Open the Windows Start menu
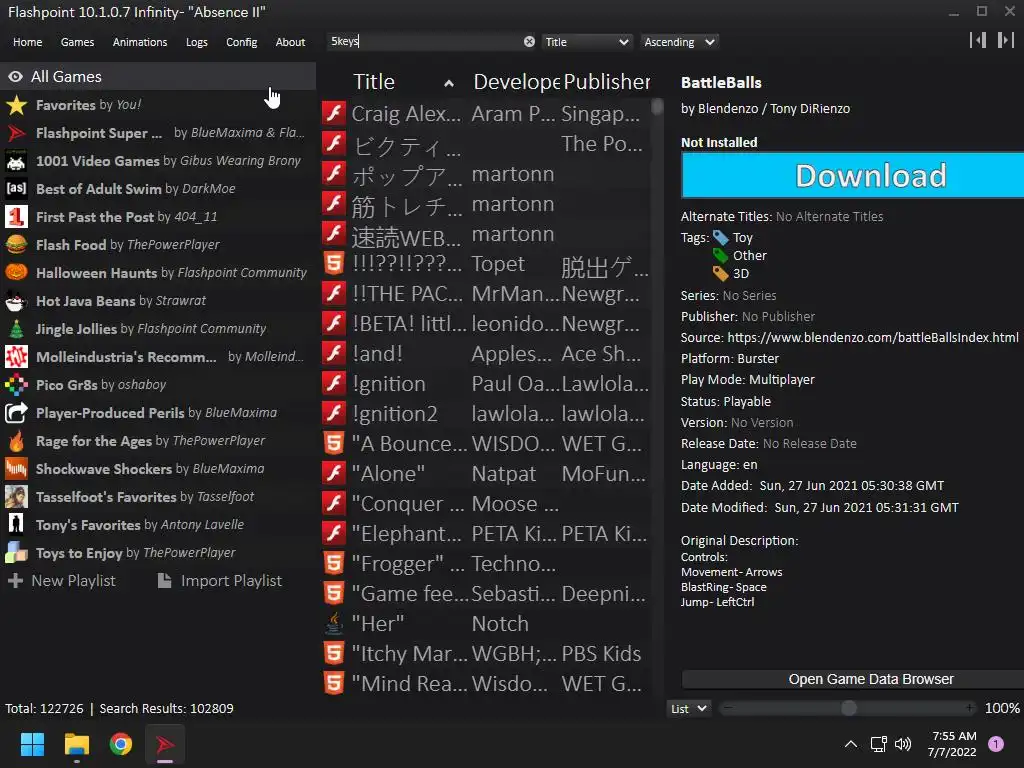Image resolution: width=1024 pixels, height=768 pixels. [32, 744]
